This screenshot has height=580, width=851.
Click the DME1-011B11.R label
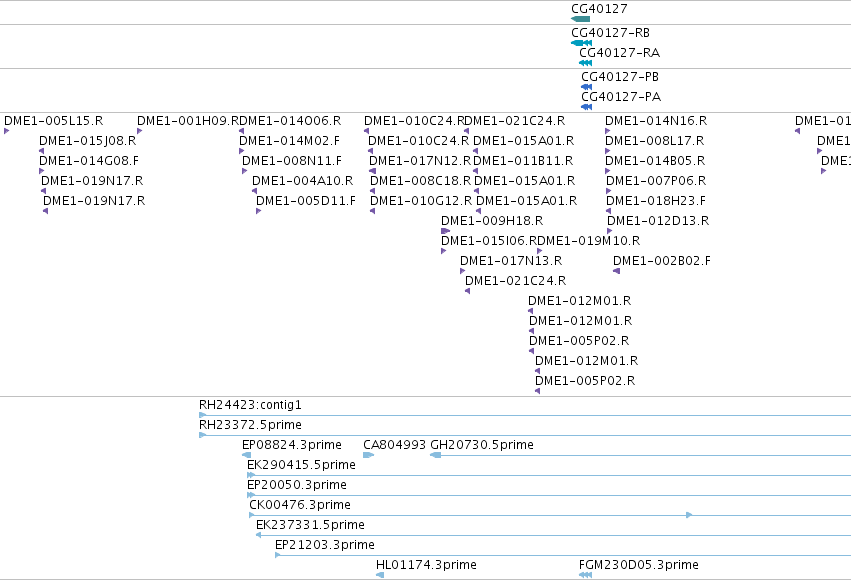[523, 161]
